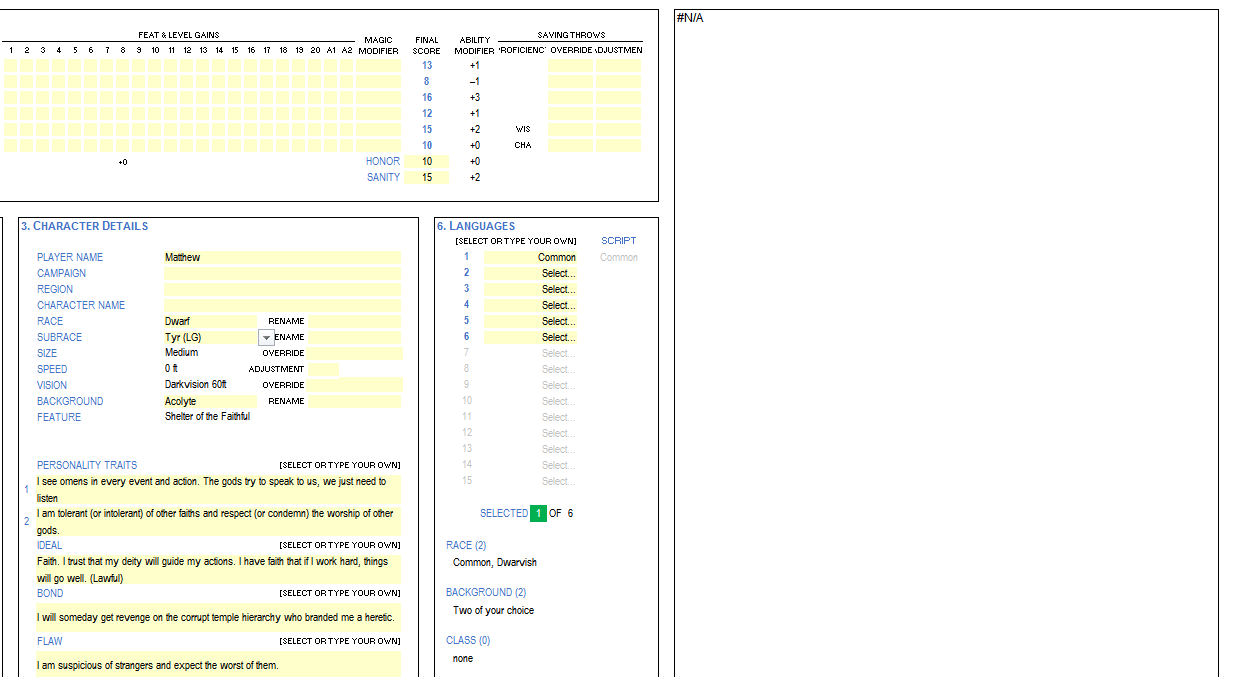Image resolution: width=1259 pixels, height=677 pixels.
Task: Click the empty Character Name field
Action: click(281, 305)
